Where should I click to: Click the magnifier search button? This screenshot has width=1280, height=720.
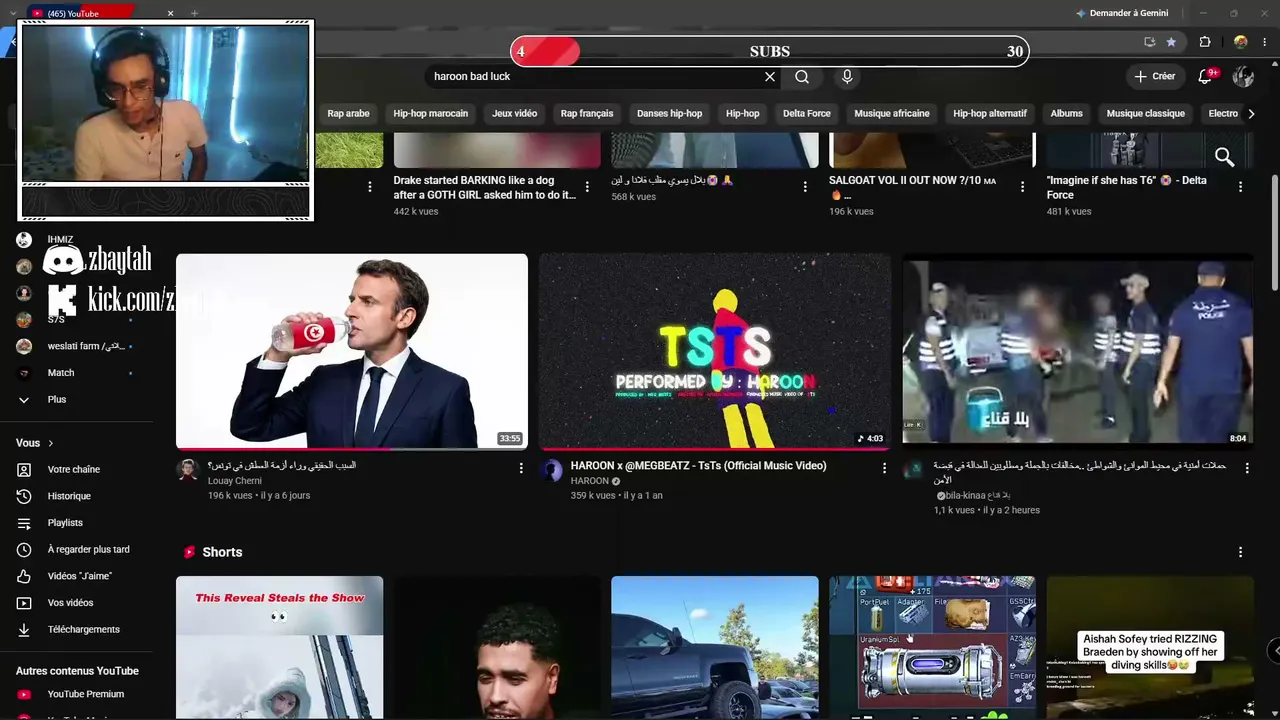point(802,77)
